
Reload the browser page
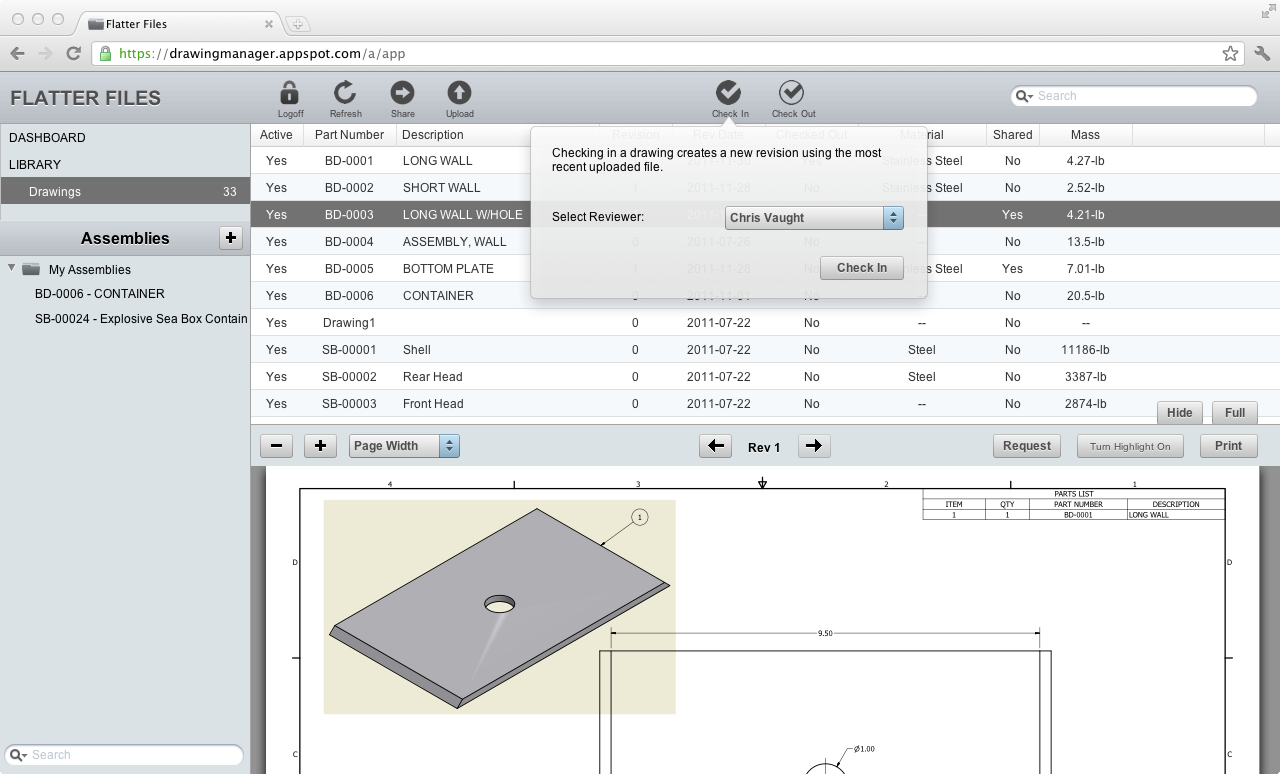(x=73, y=53)
